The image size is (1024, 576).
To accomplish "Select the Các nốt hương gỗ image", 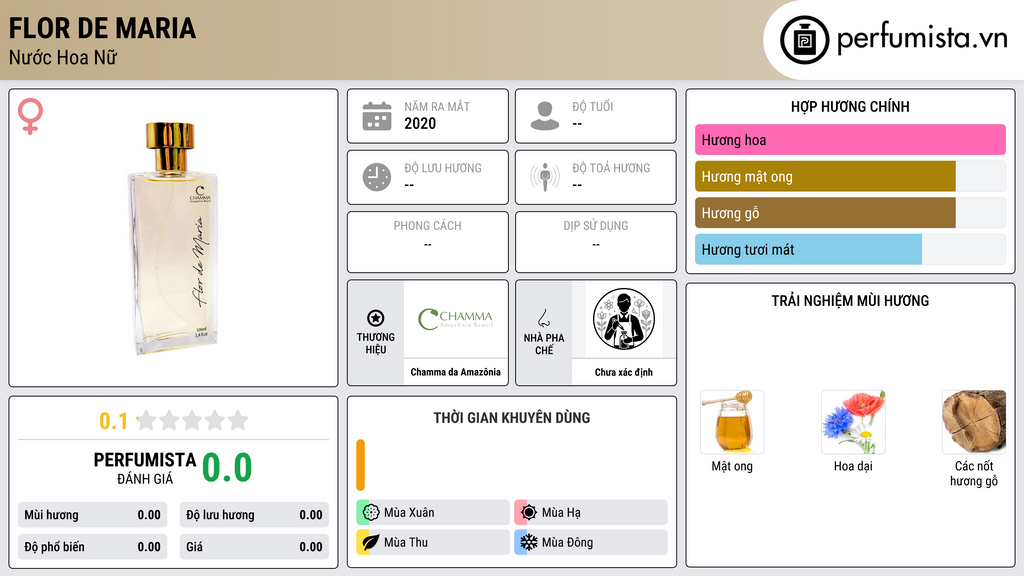I will click(x=974, y=422).
